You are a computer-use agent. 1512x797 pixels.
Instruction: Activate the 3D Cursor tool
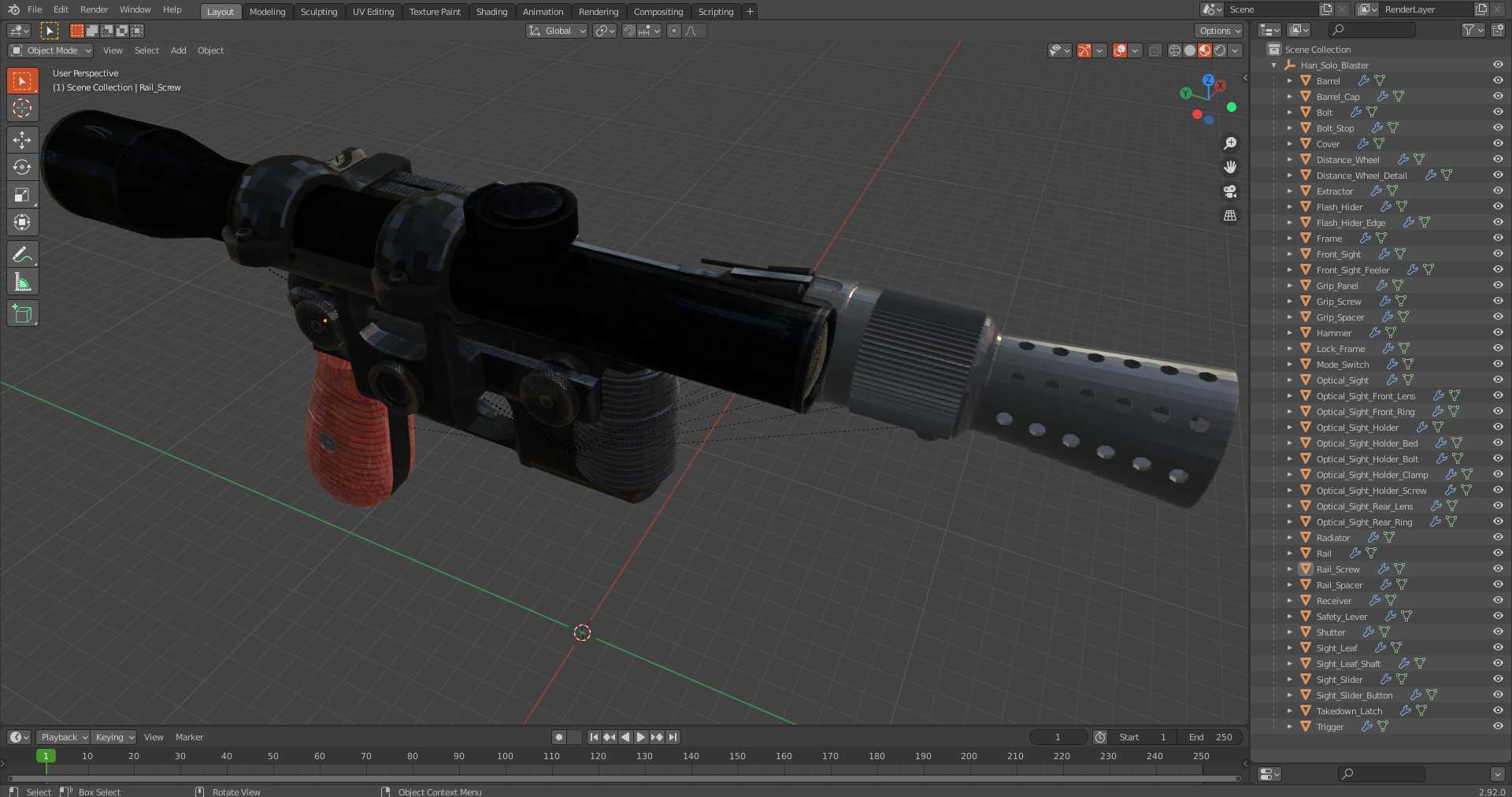coord(22,108)
